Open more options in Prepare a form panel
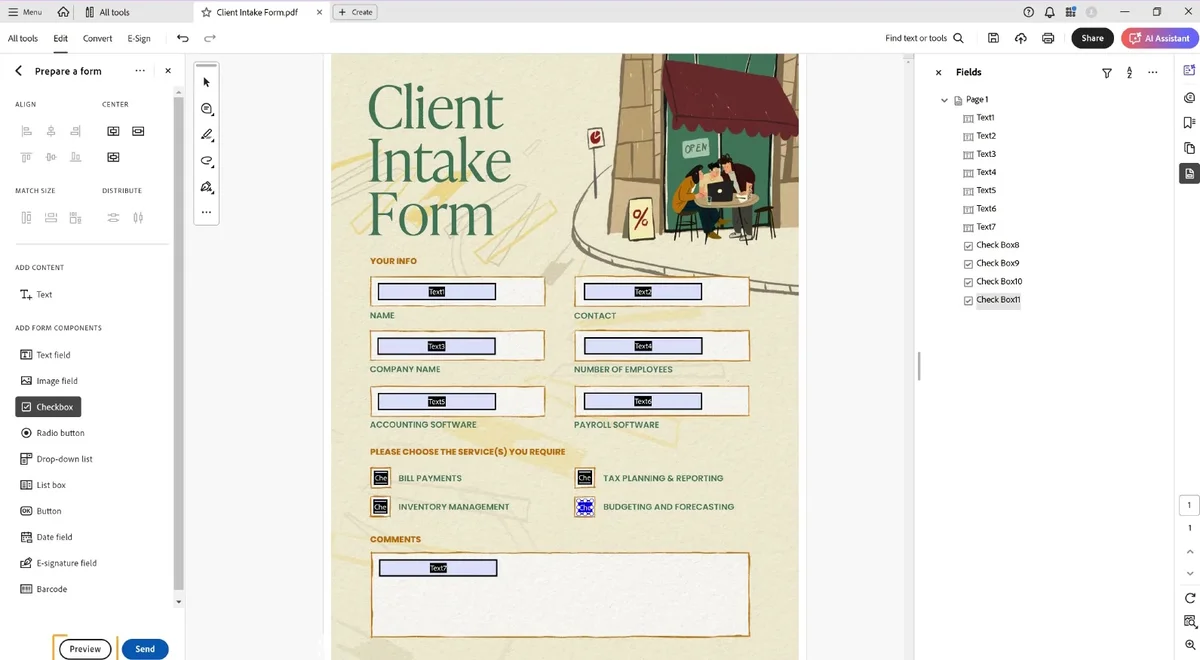 [140, 71]
